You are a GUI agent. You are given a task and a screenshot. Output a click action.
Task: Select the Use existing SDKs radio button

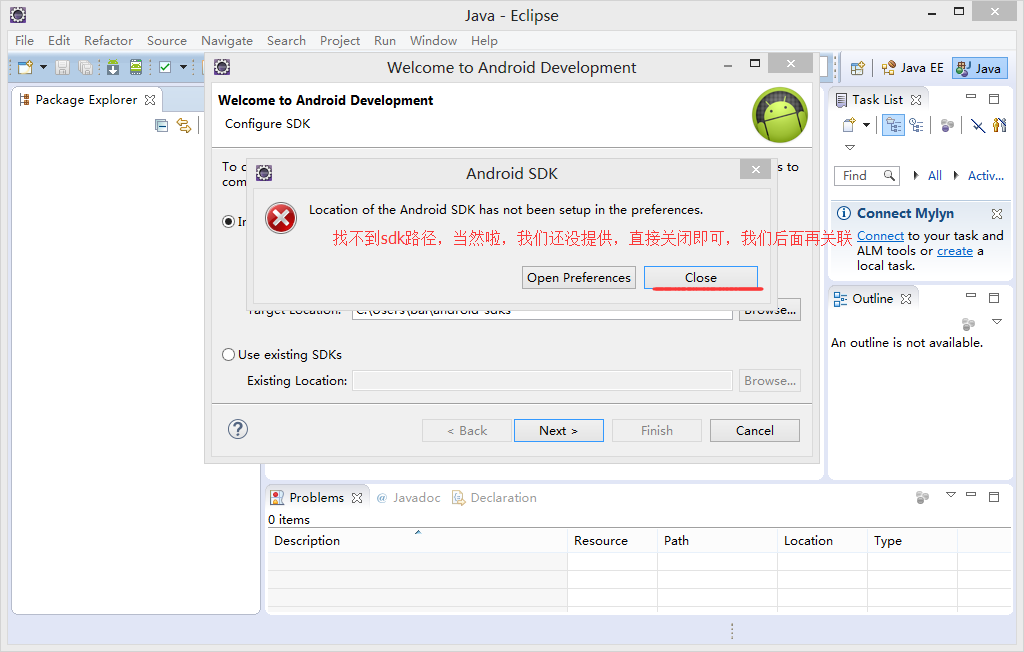pyautogui.click(x=229, y=355)
